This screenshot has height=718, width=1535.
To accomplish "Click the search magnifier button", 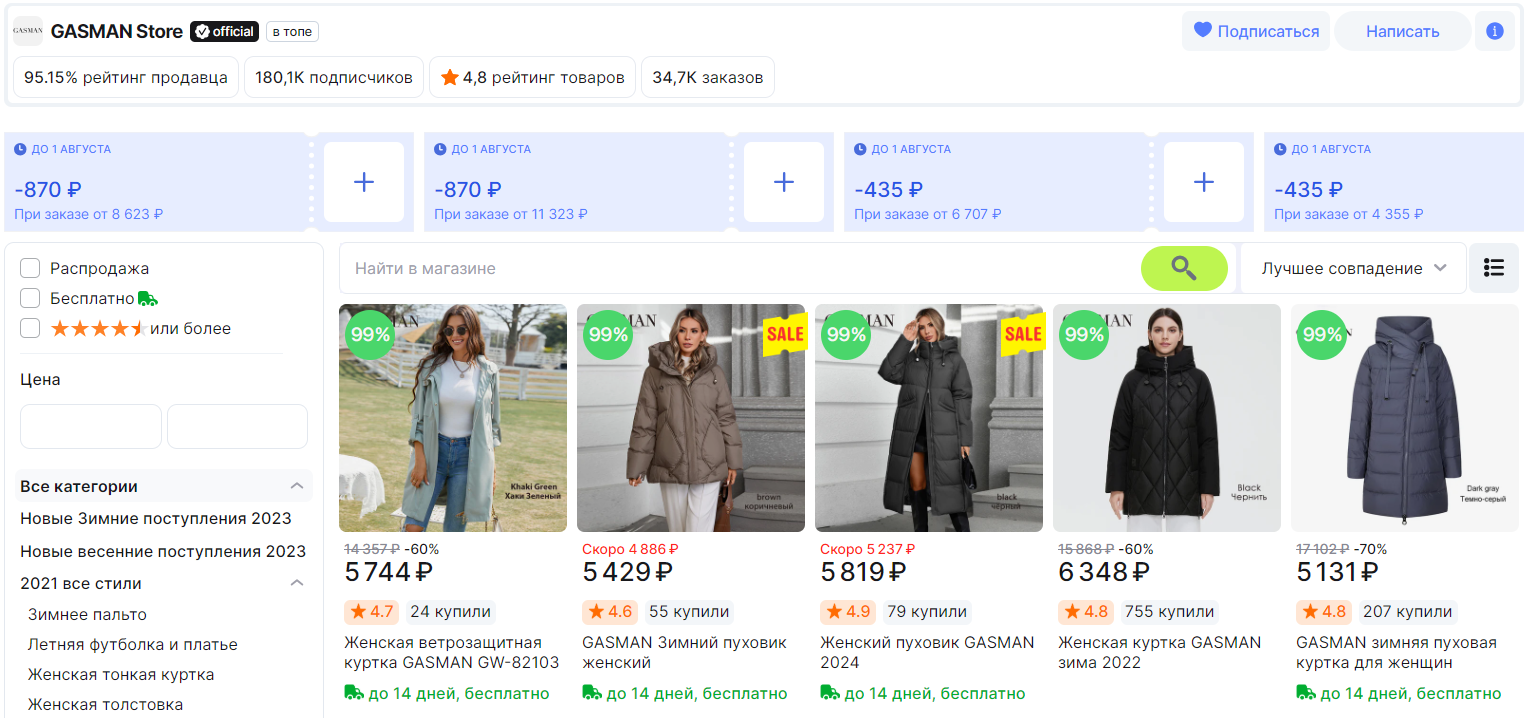I will [1184, 268].
